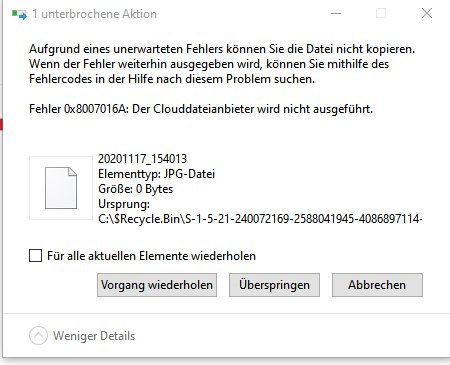Image resolution: width=450 pixels, height=365 pixels.
Task: Click the file copy icon in title bar
Action: (19, 15)
